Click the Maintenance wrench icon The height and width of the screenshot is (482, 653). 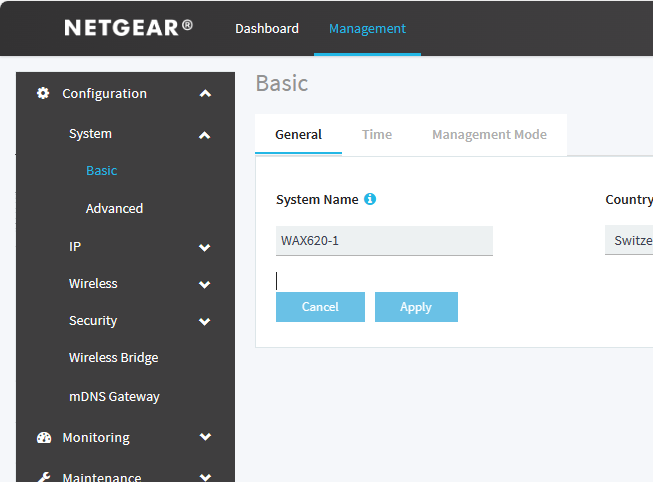coord(43,477)
